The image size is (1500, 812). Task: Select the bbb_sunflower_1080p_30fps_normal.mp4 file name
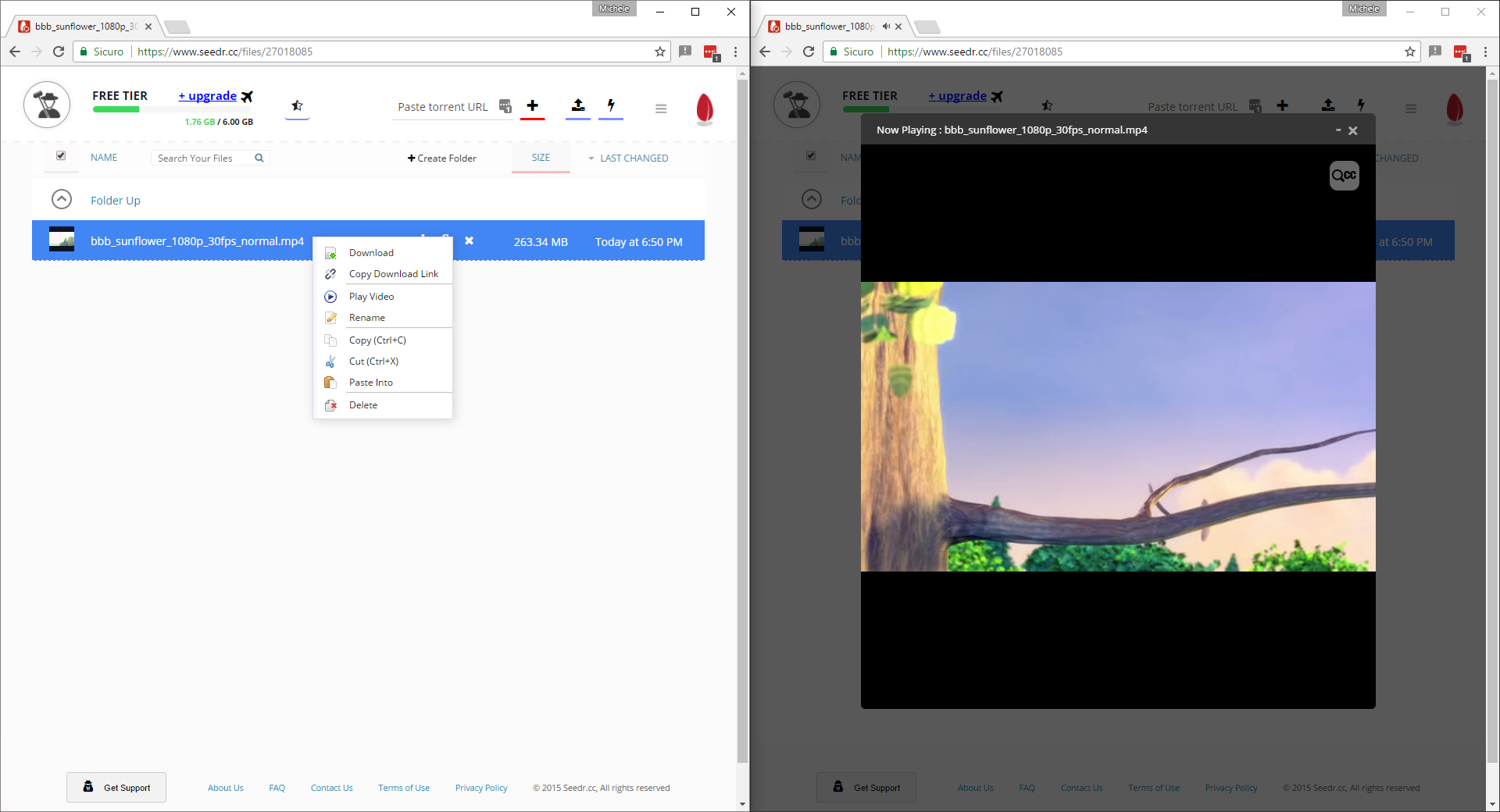pyautogui.click(x=197, y=241)
